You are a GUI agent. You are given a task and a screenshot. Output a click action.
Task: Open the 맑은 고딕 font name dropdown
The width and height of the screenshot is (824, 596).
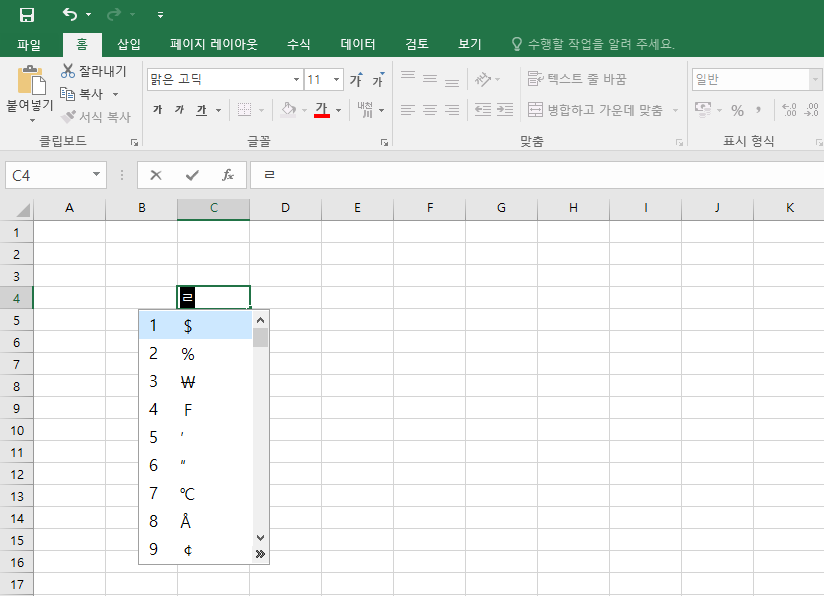[x=296, y=80]
